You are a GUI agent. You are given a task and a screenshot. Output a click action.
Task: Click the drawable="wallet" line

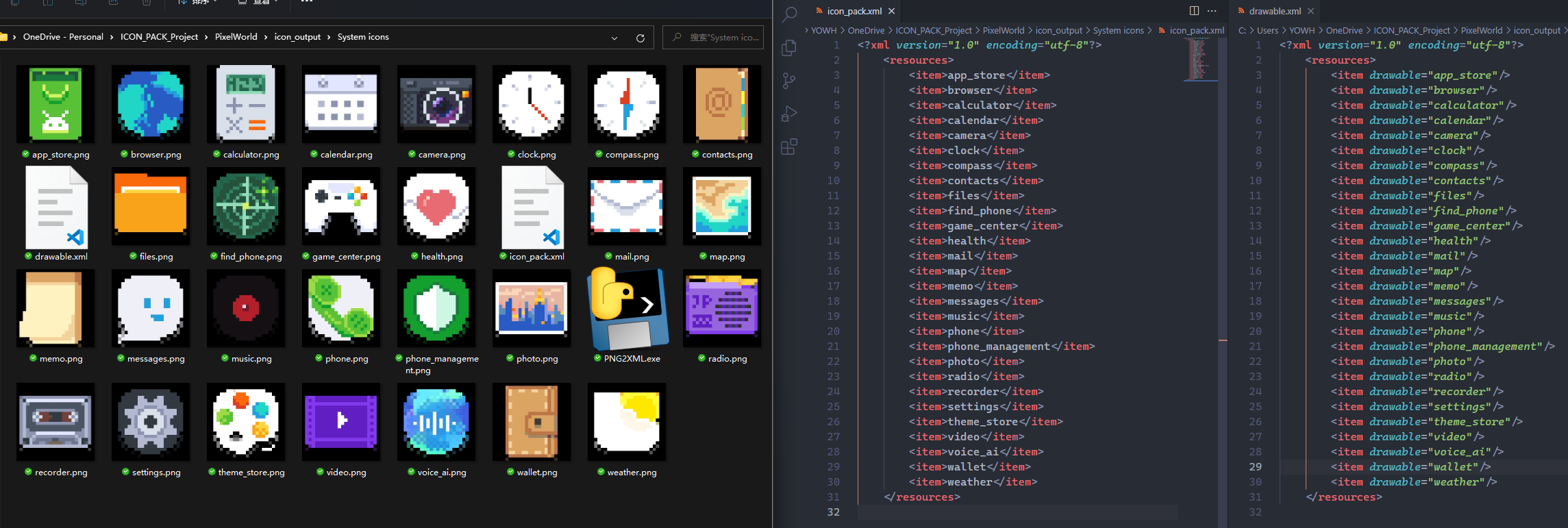[1410, 467]
